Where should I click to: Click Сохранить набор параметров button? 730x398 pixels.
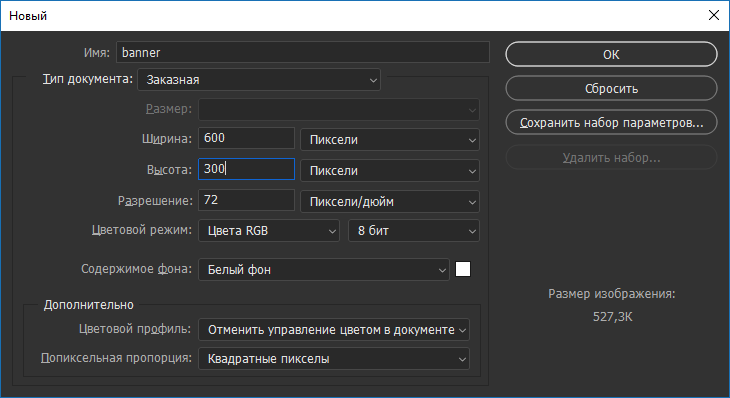tap(611, 122)
